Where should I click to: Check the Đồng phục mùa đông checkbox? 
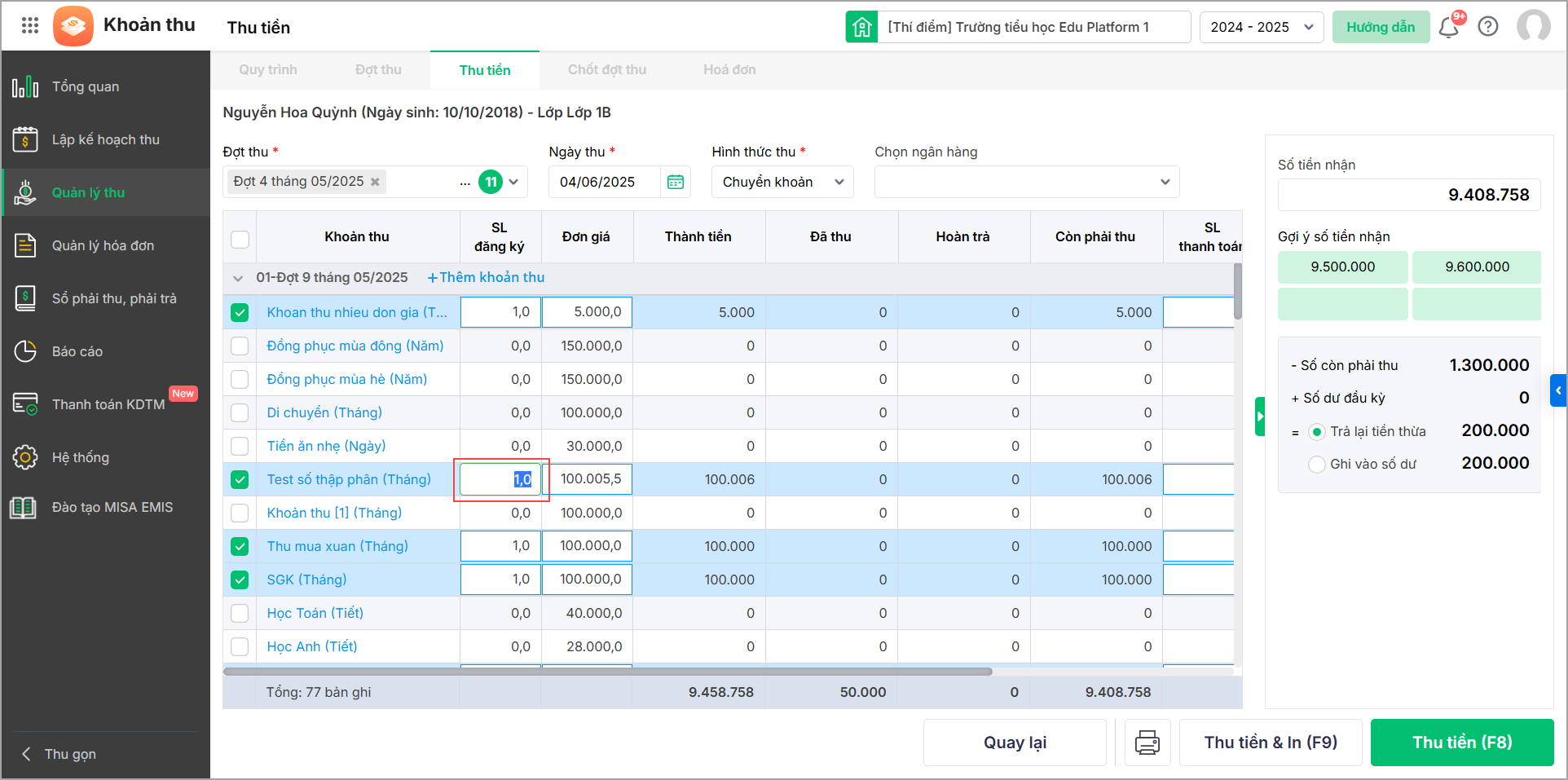tap(240, 346)
